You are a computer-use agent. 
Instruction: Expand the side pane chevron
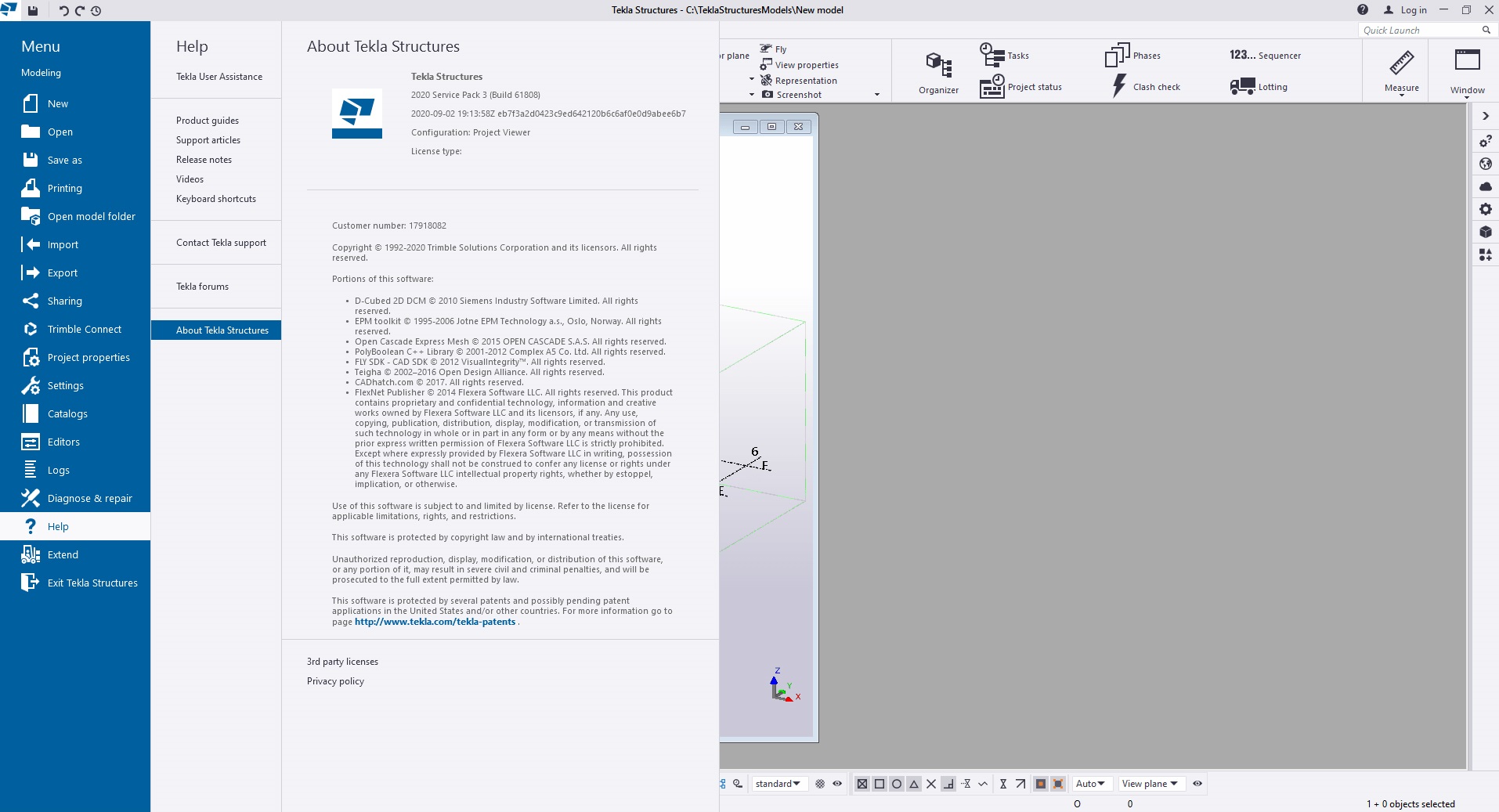click(1485, 116)
